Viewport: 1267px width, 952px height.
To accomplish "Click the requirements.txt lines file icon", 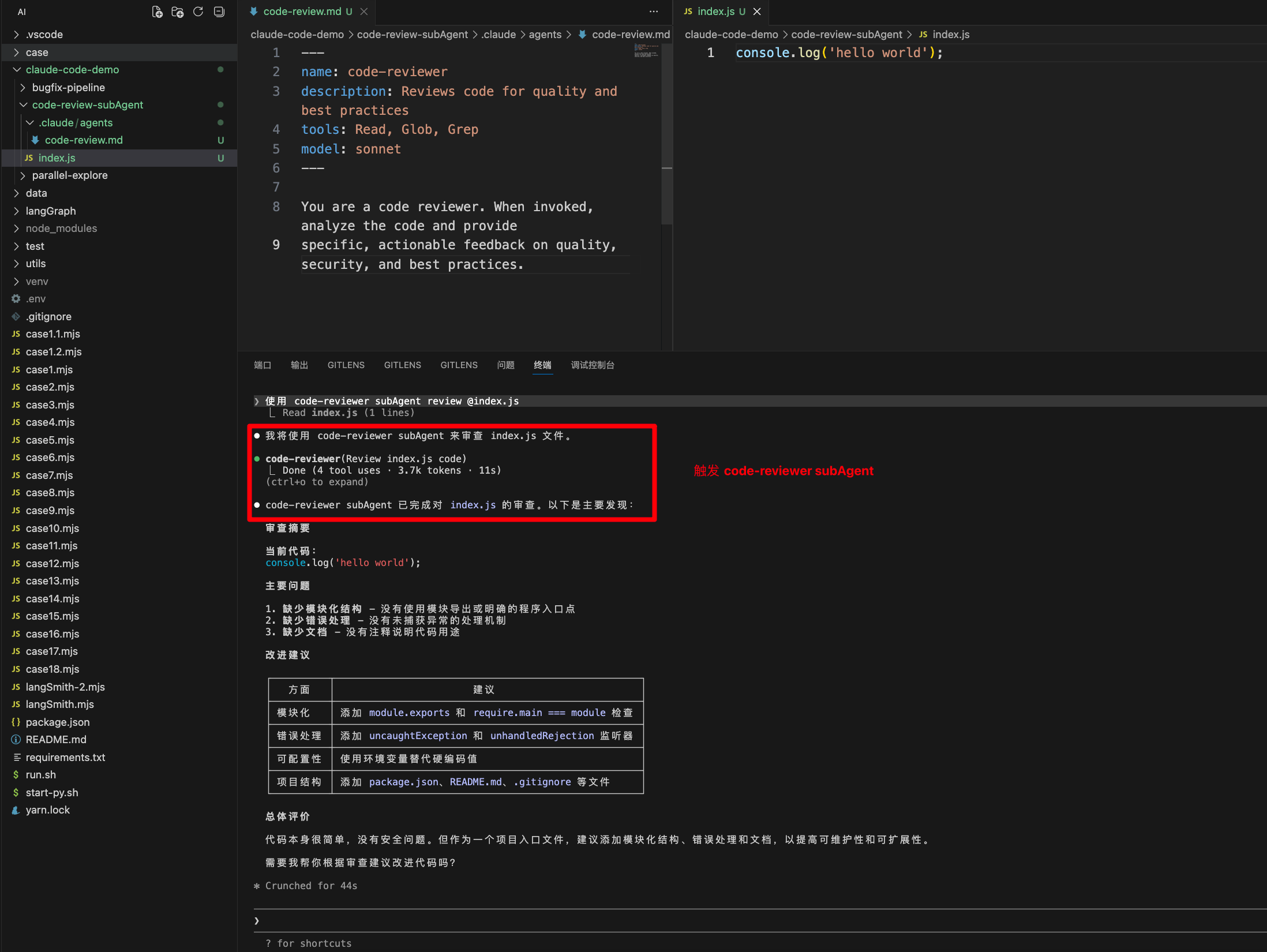I will 16,757.
